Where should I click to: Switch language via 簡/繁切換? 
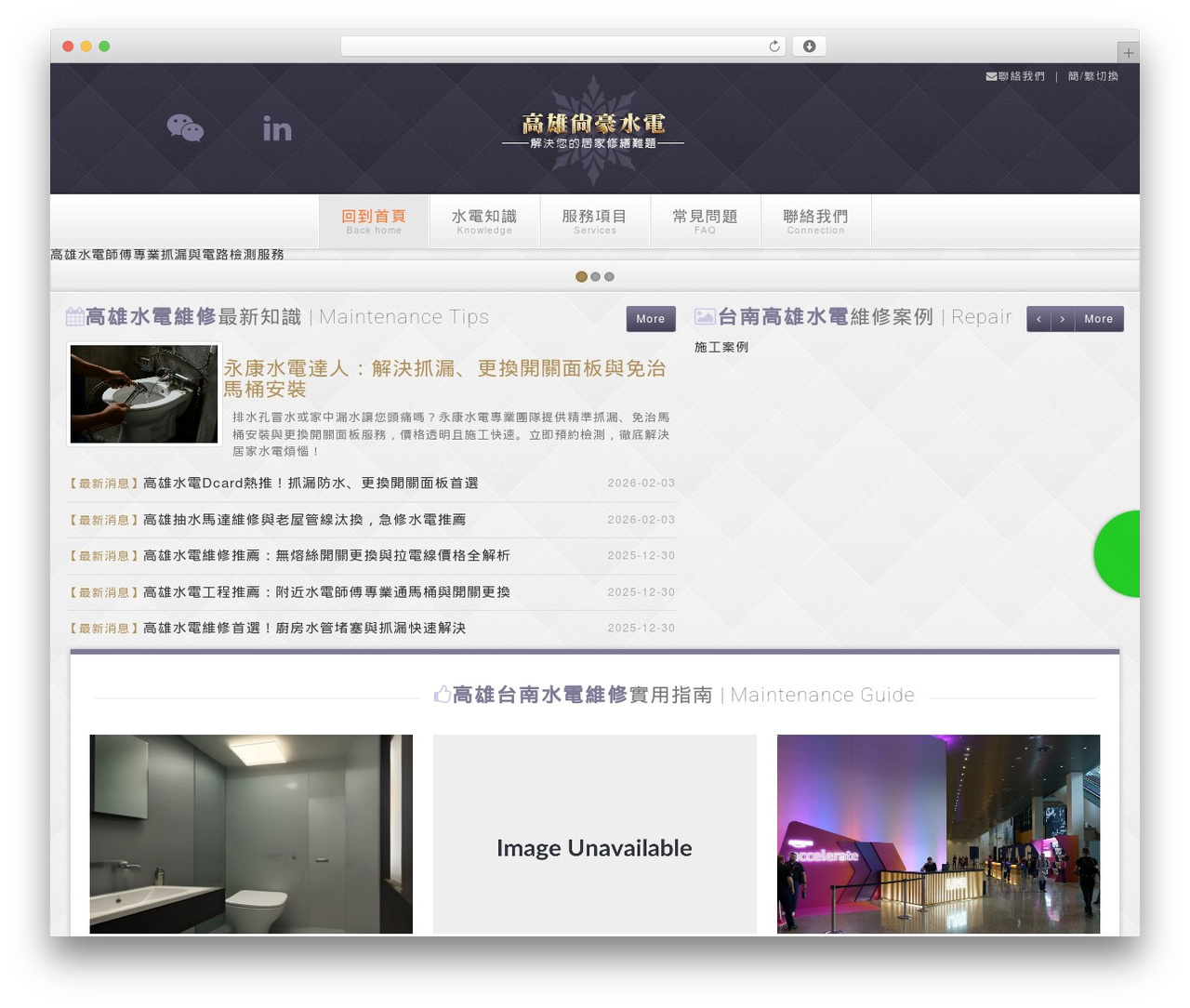(x=1093, y=76)
